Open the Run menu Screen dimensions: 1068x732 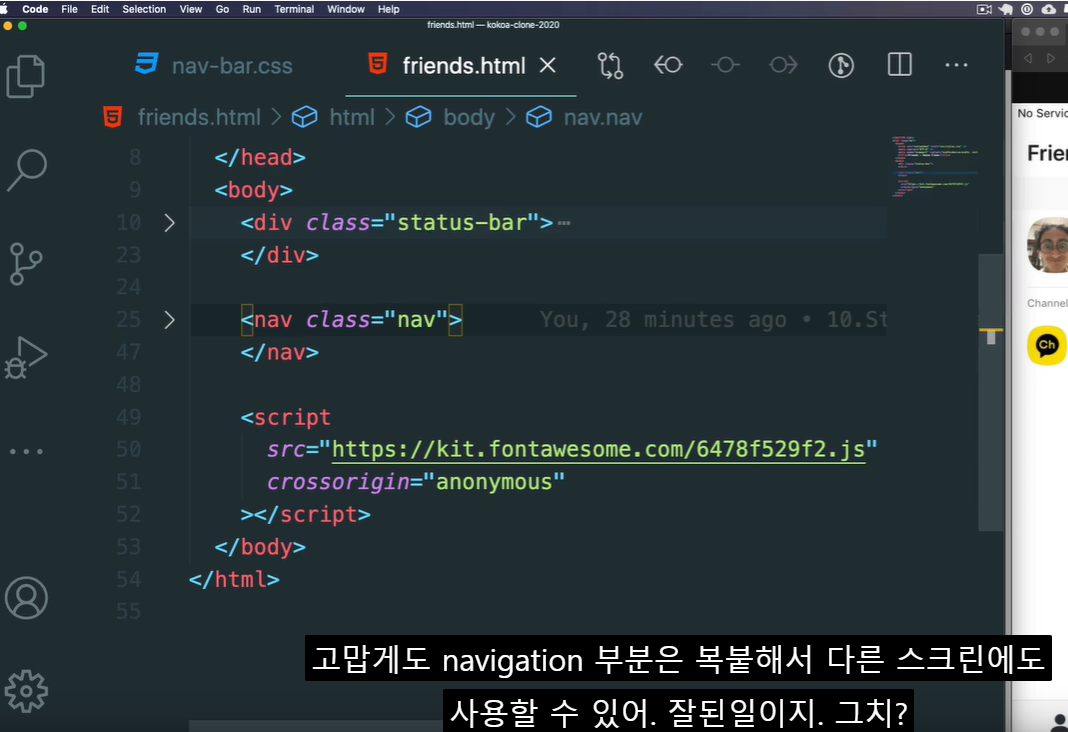click(x=251, y=9)
